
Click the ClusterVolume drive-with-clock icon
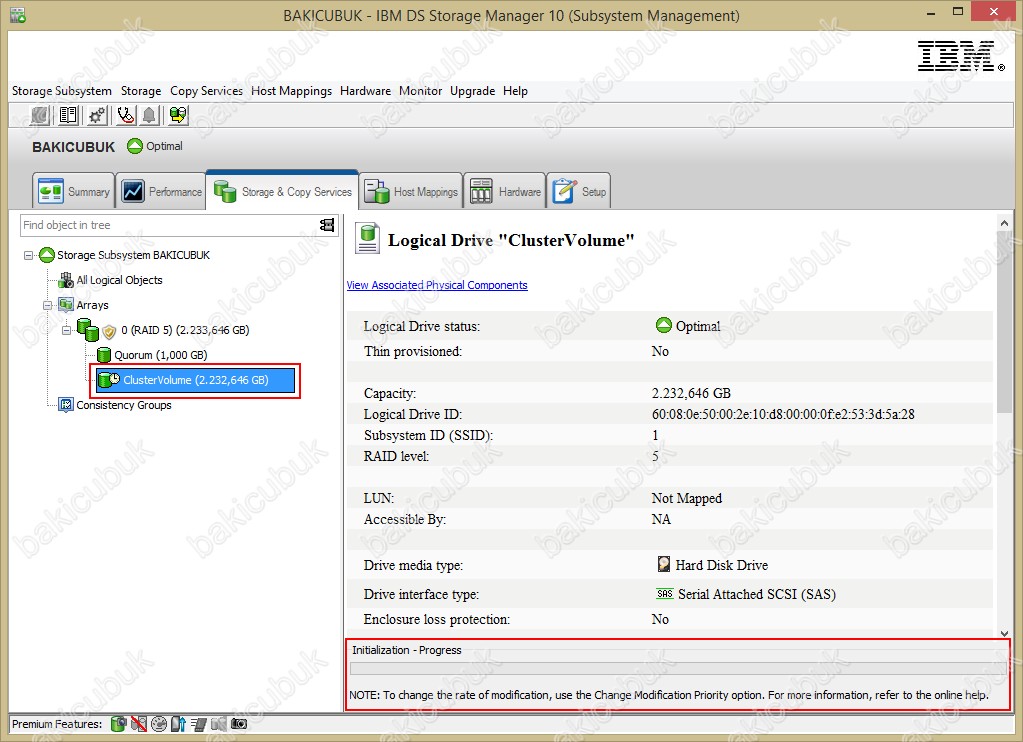click(108, 380)
